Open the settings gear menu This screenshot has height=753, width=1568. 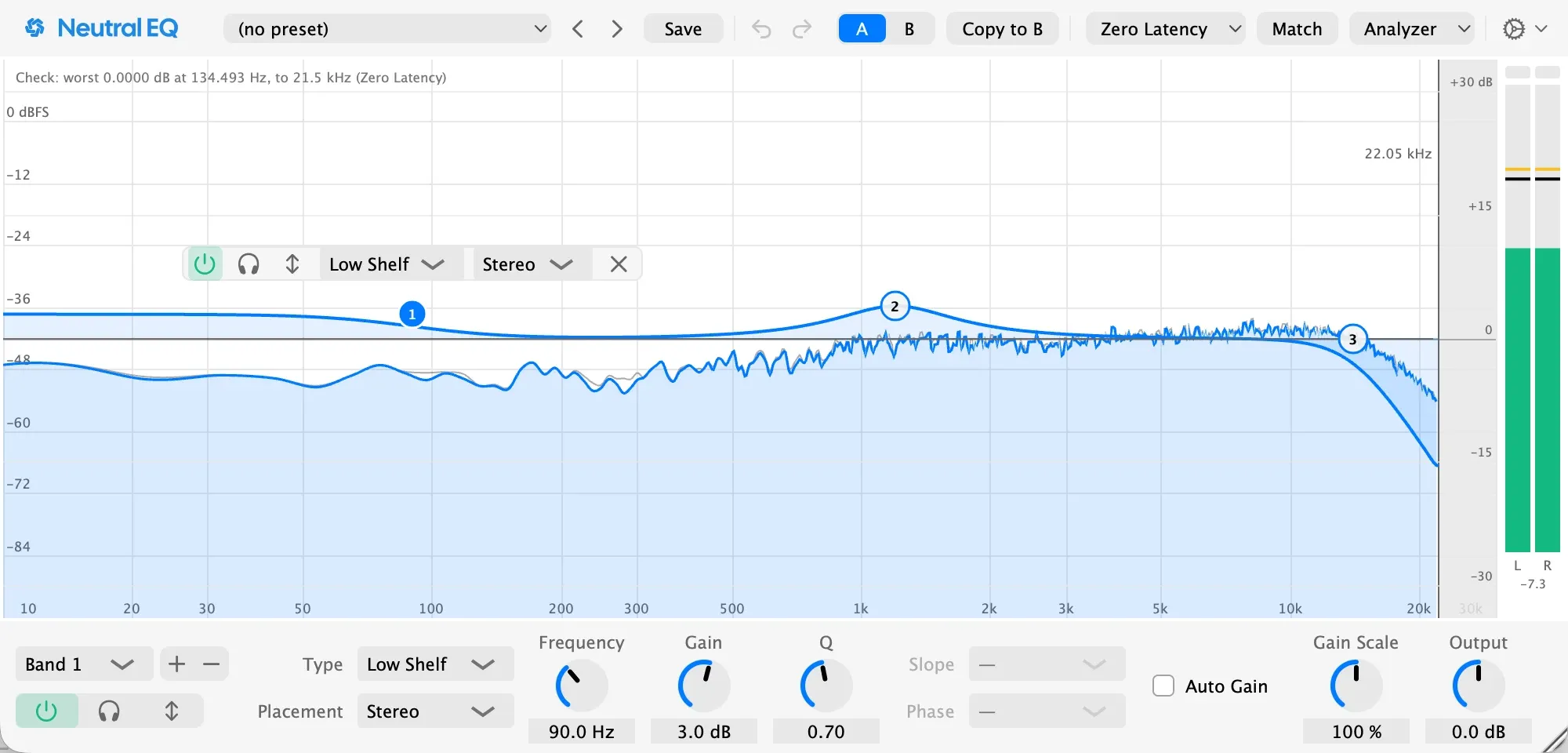[x=1524, y=29]
